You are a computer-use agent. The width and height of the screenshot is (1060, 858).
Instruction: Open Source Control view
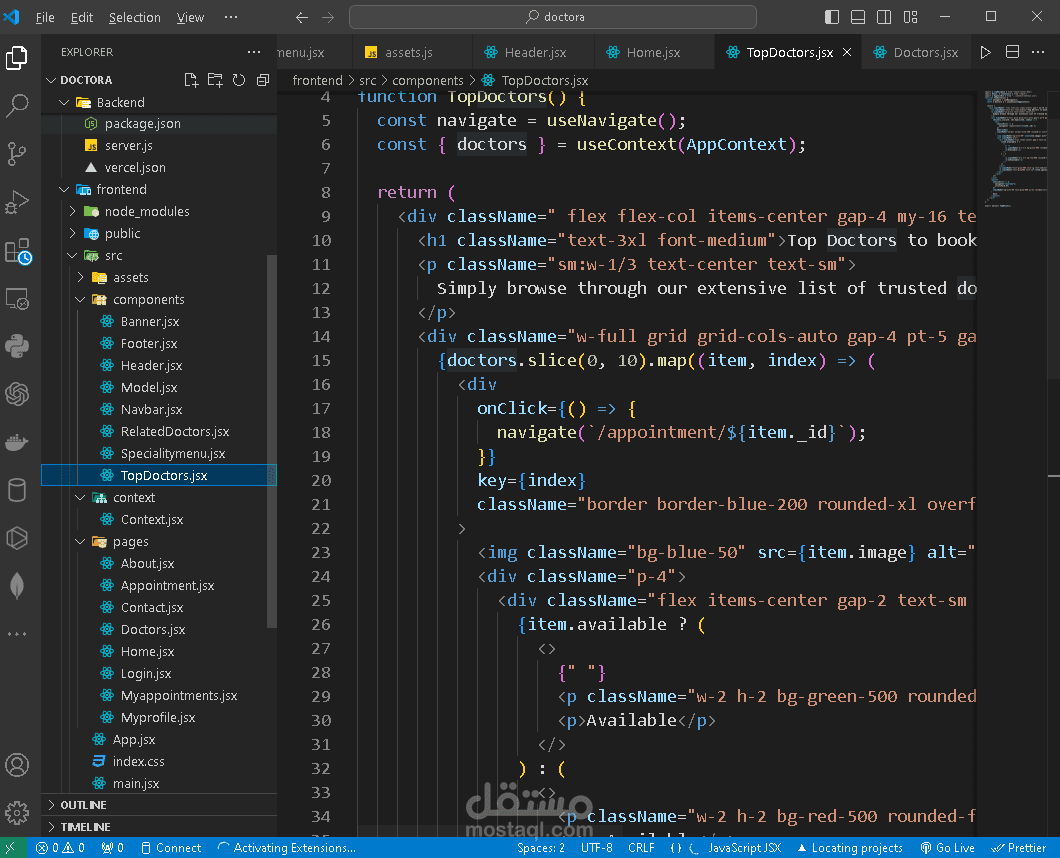(17, 153)
